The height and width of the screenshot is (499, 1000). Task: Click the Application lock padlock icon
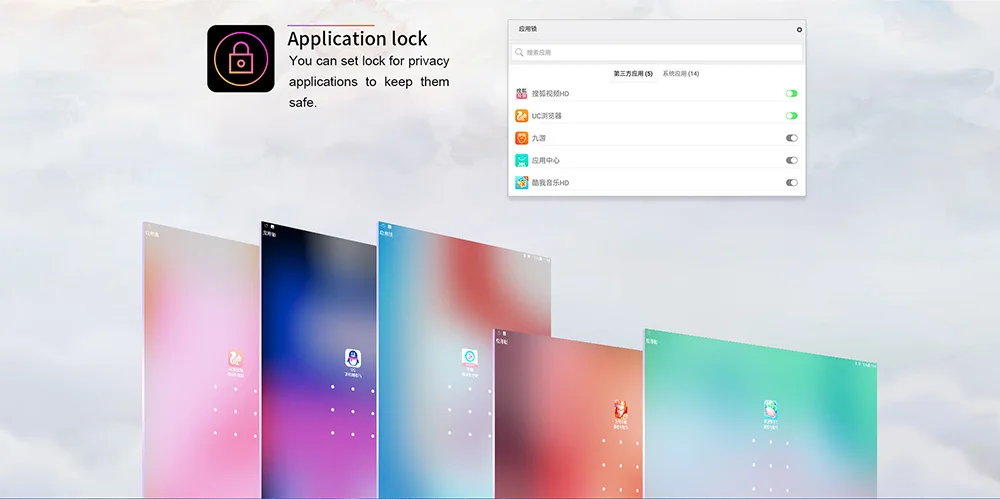click(240, 59)
